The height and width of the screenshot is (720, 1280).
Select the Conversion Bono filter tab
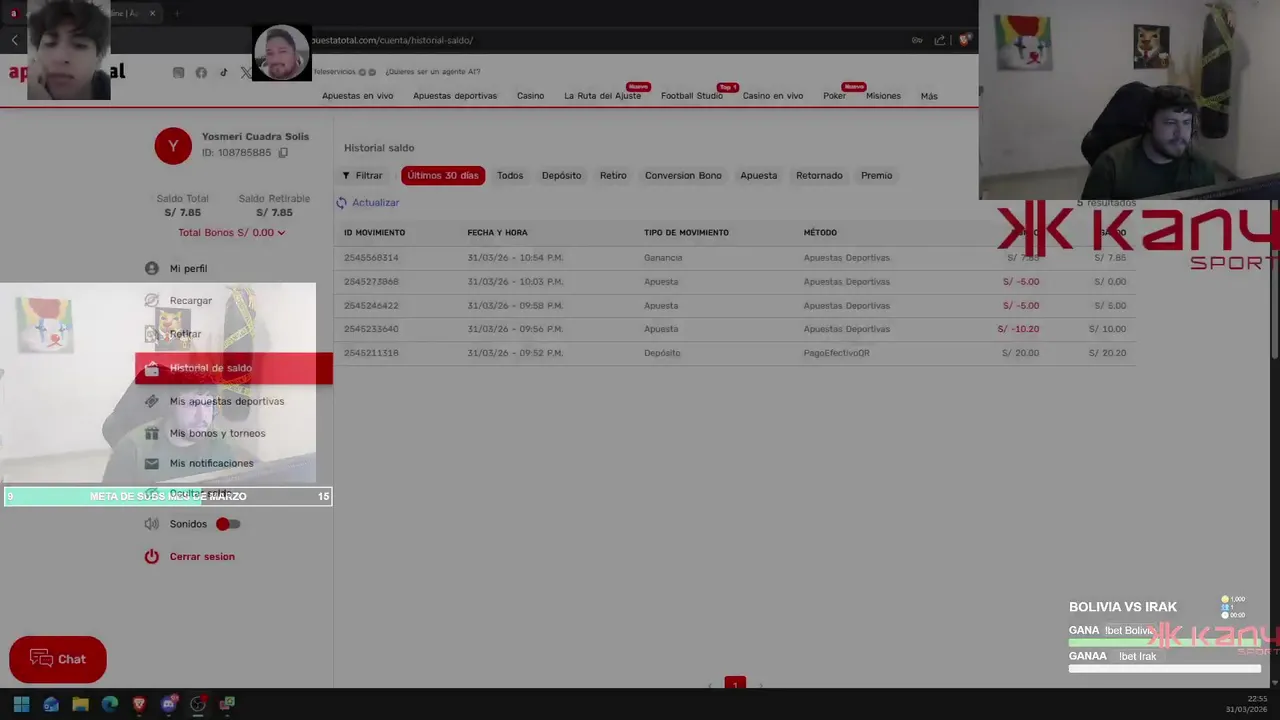(x=683, y=175)
